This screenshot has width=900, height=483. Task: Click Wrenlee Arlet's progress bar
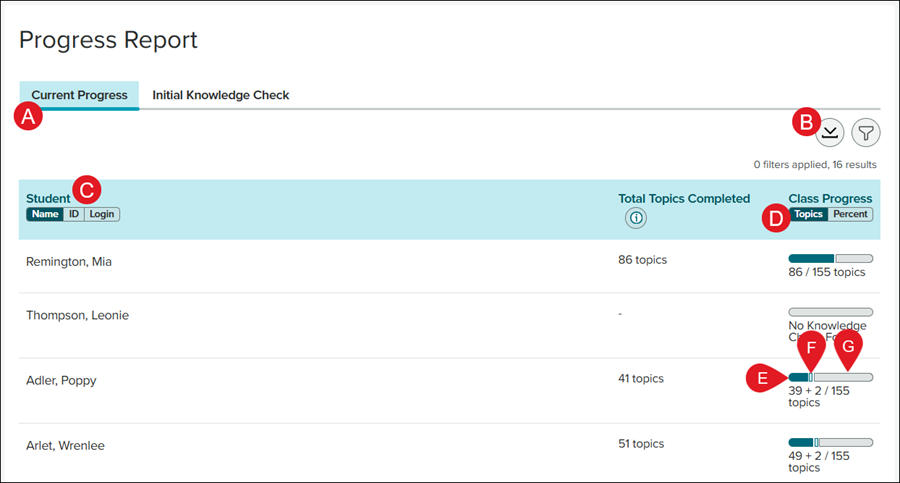(830, 442)
